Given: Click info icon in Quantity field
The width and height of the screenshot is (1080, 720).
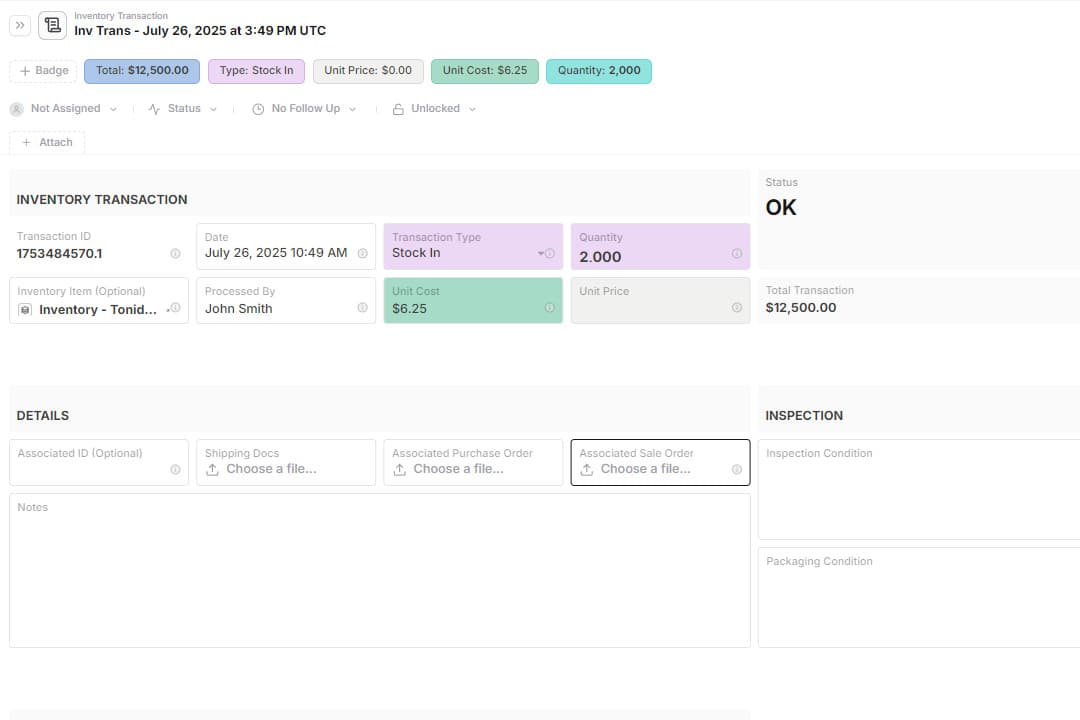Looking at the screenshot, I should point(737,254).
